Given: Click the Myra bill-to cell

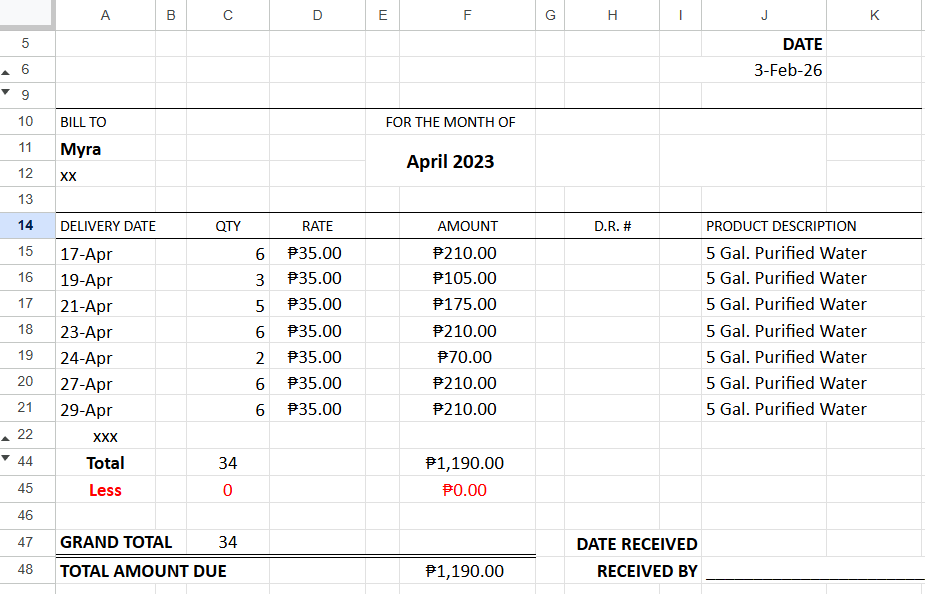Looking at the screenshot, I should (104, 148).
